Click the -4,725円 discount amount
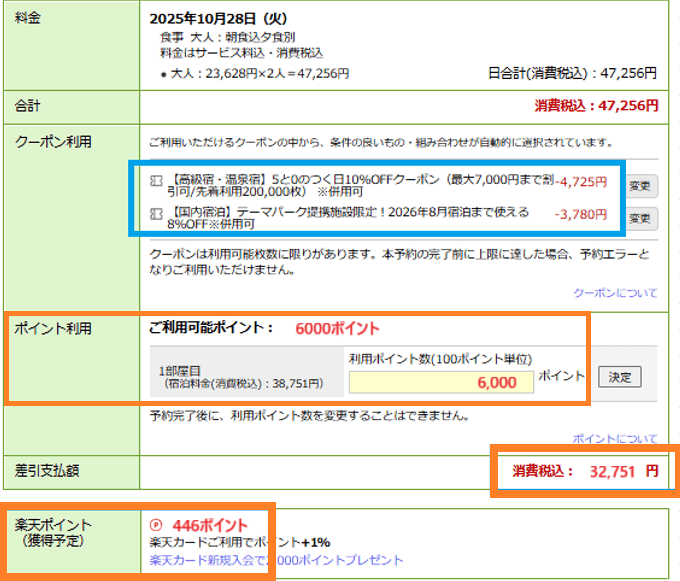The height and width of the screenshot is (581, 680). 582,182
